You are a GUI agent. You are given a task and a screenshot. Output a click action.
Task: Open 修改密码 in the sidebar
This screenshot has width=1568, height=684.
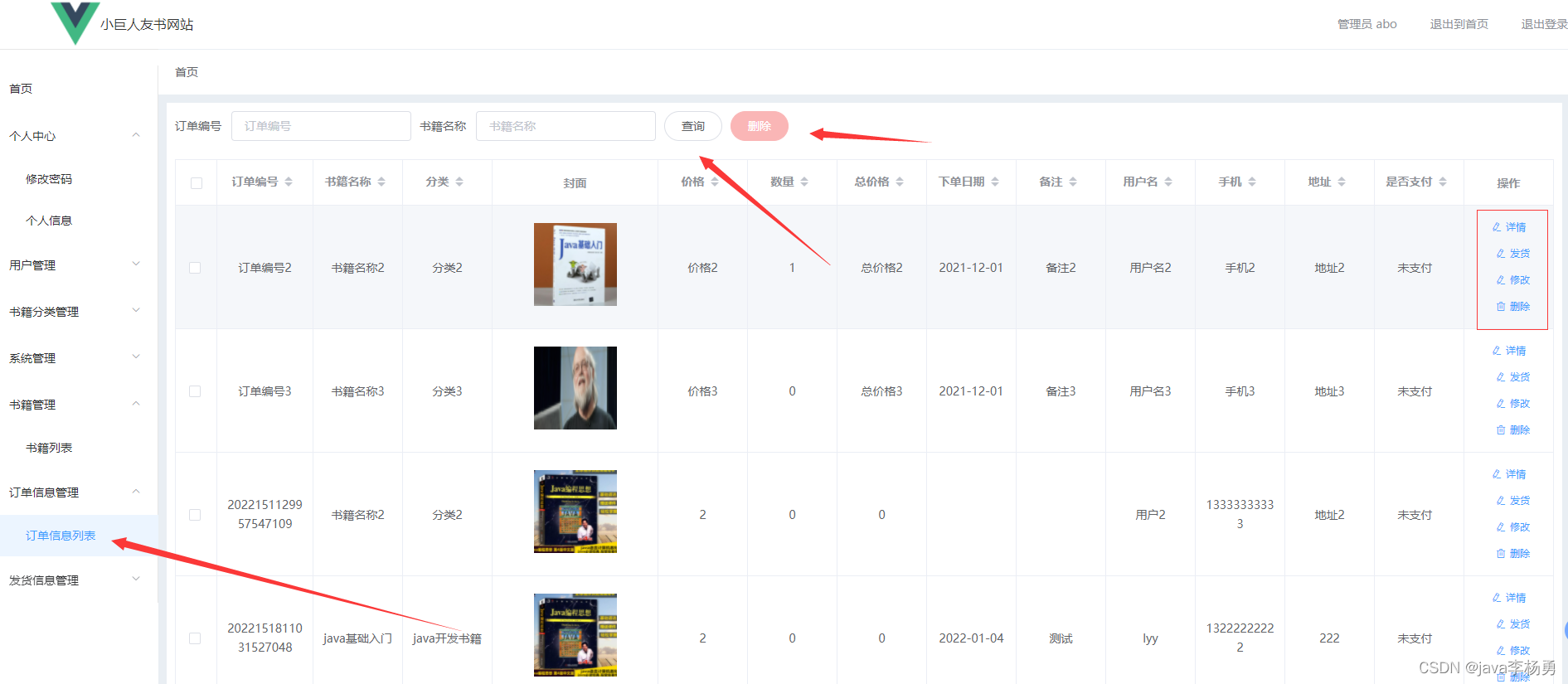(x=49, y=179)
